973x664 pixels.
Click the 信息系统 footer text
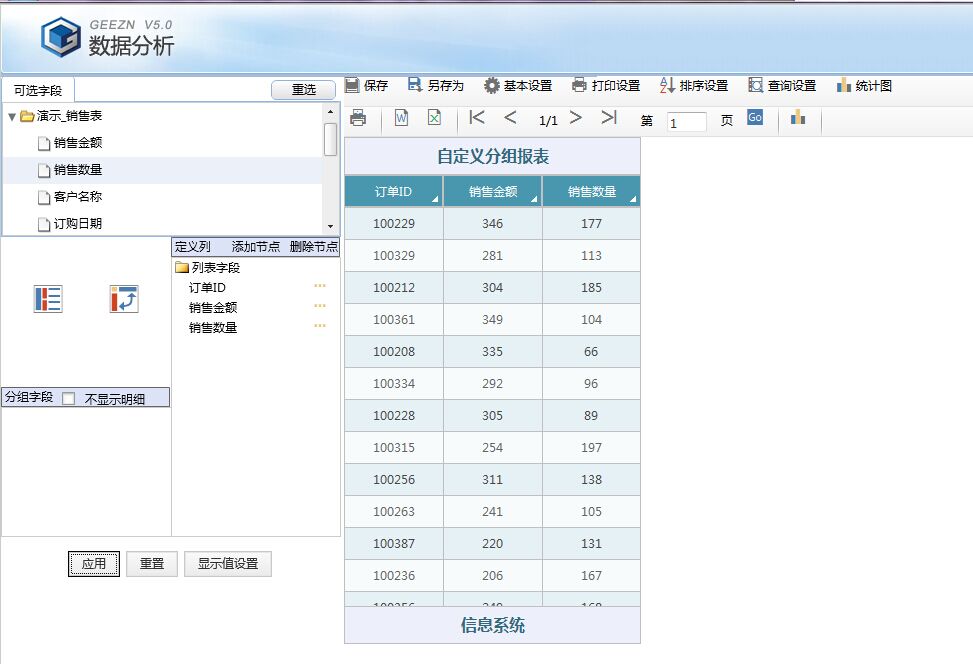[x=493, y=625]
